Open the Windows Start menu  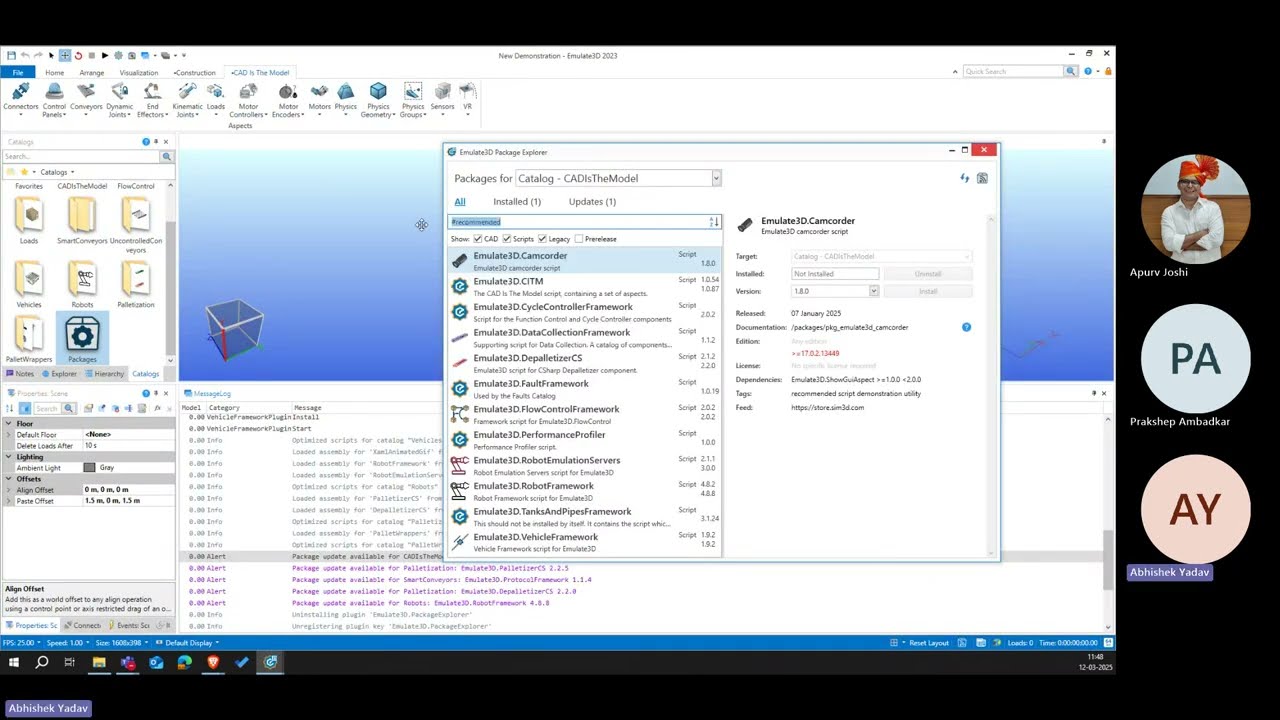(x=14, y=662)
